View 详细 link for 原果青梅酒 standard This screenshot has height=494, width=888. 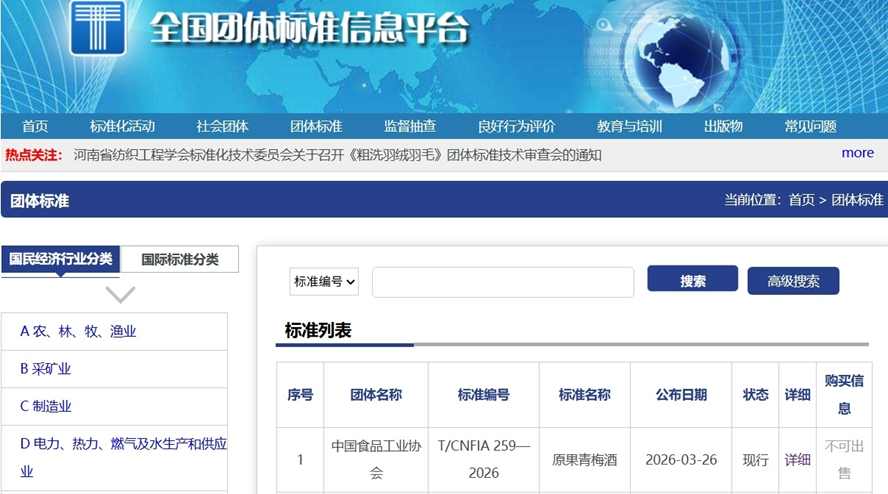797,460
